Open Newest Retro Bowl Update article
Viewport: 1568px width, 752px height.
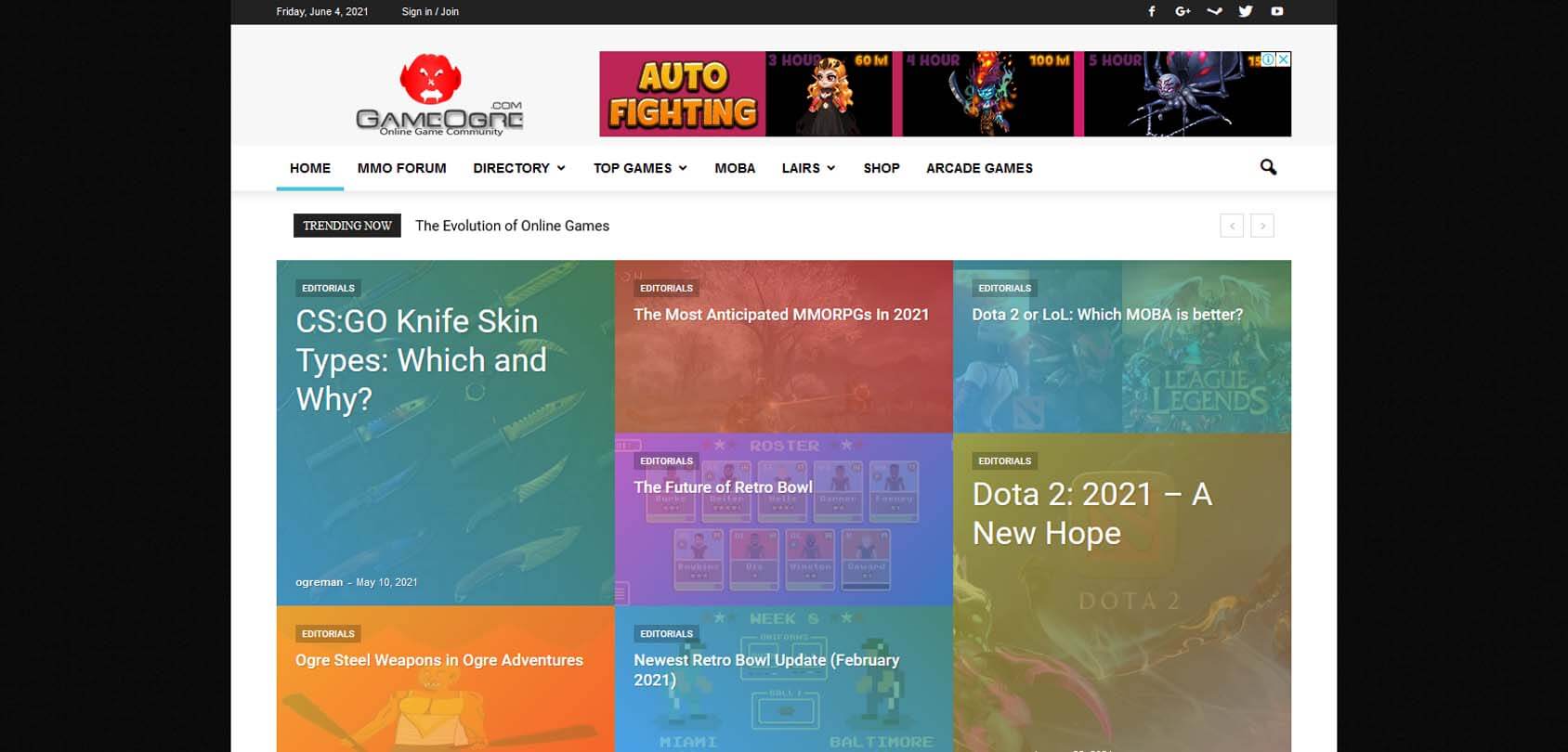click(766, 669)
